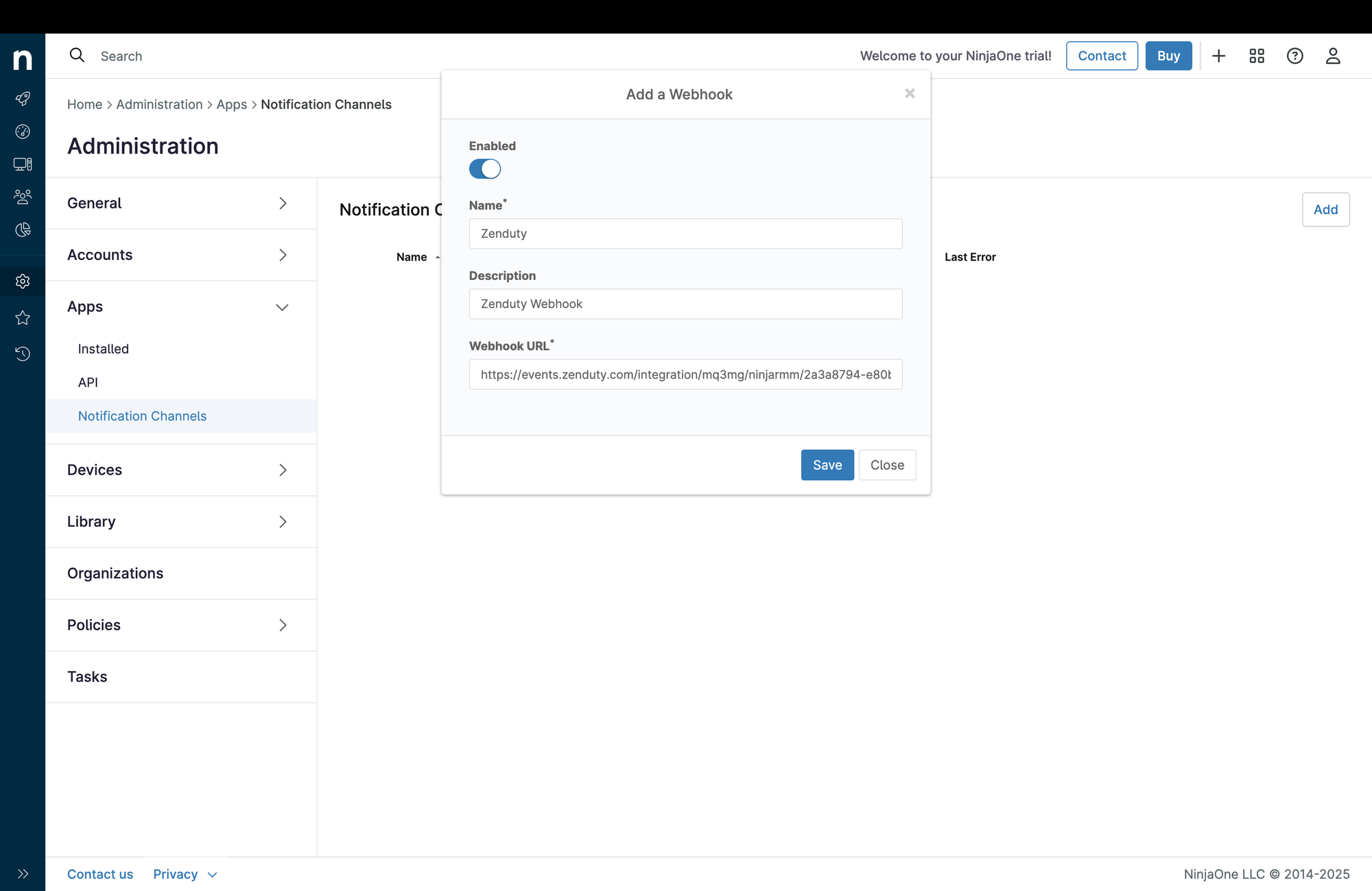Open the devices monitor sidebar icon
Viewport: 1372px width, 891px height.
pyautogui.click(x=23, y=165)
